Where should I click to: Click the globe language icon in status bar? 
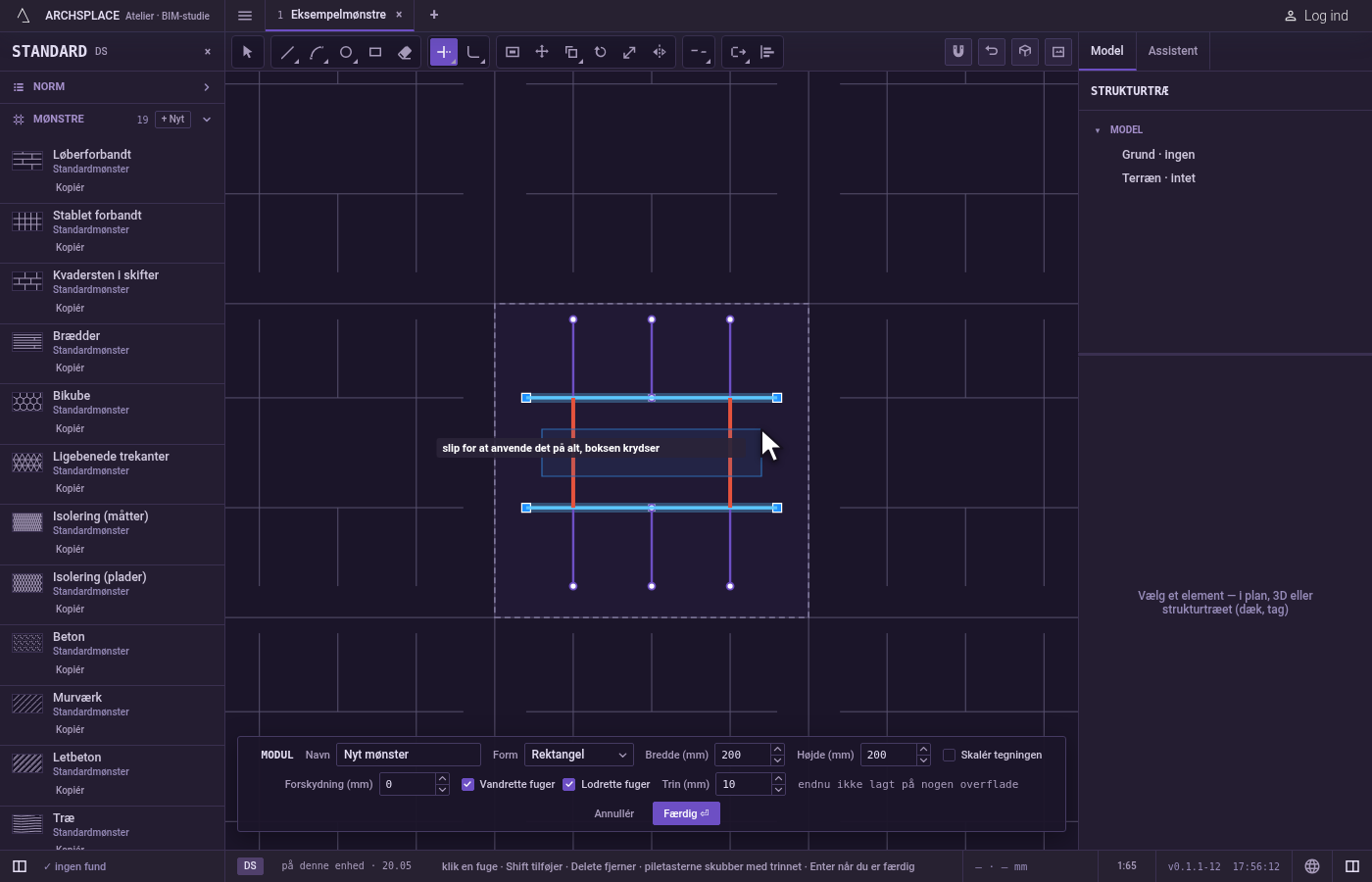click(x=1312, y=866)
